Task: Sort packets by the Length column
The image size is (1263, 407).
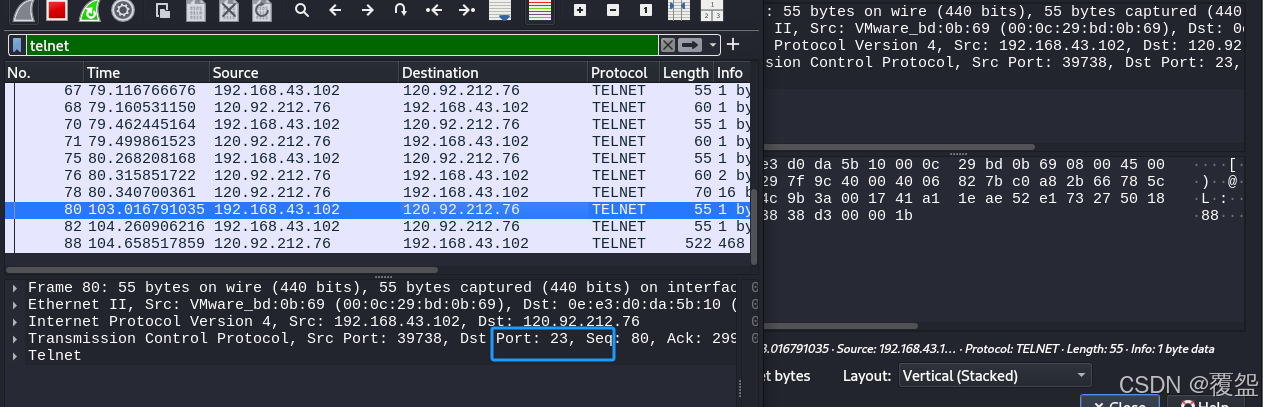Action: tap(685, 73)
